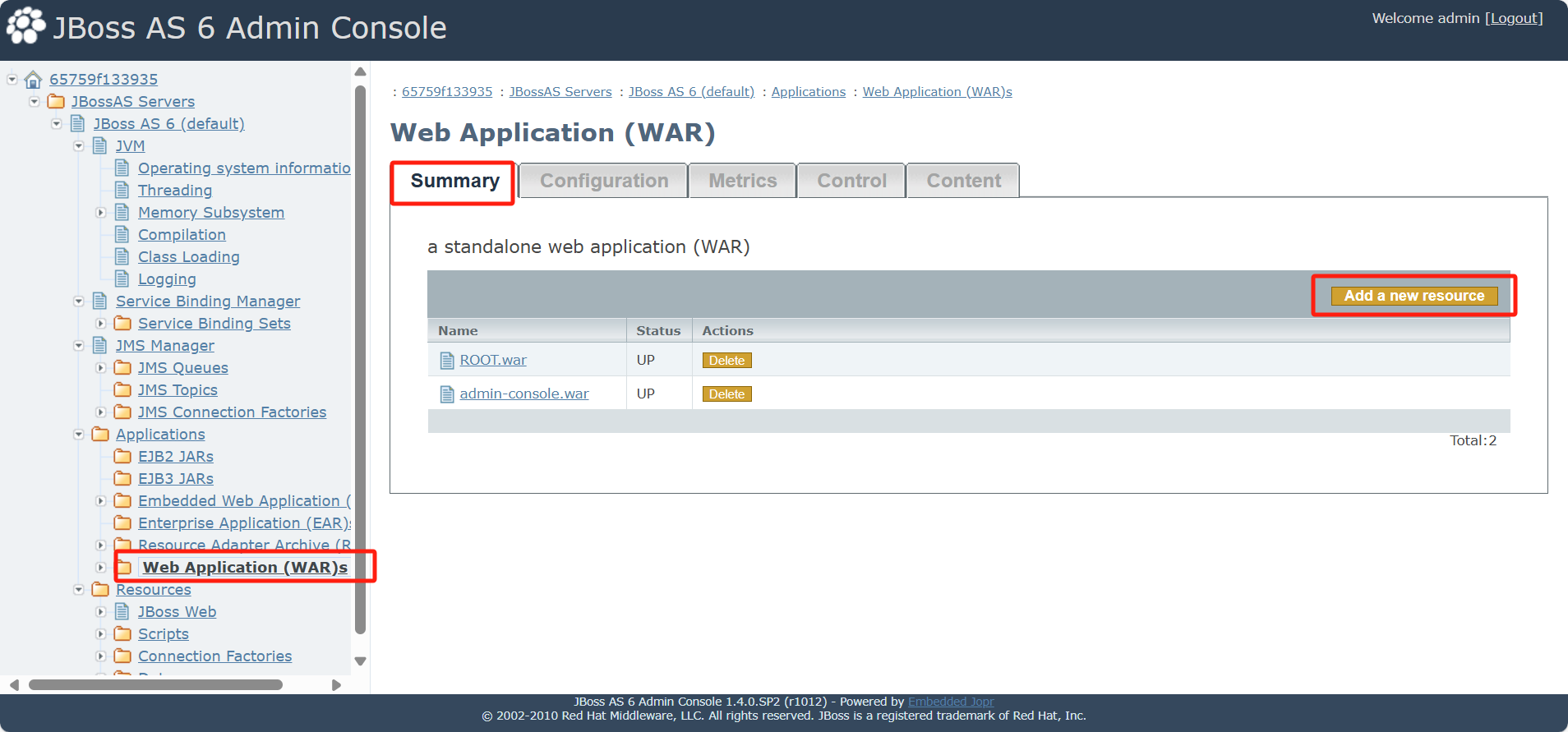Click the folder icon next to JMS Connection Factories
The image size is (1568, 732).
pyautogui.click(x=122, y=412)
